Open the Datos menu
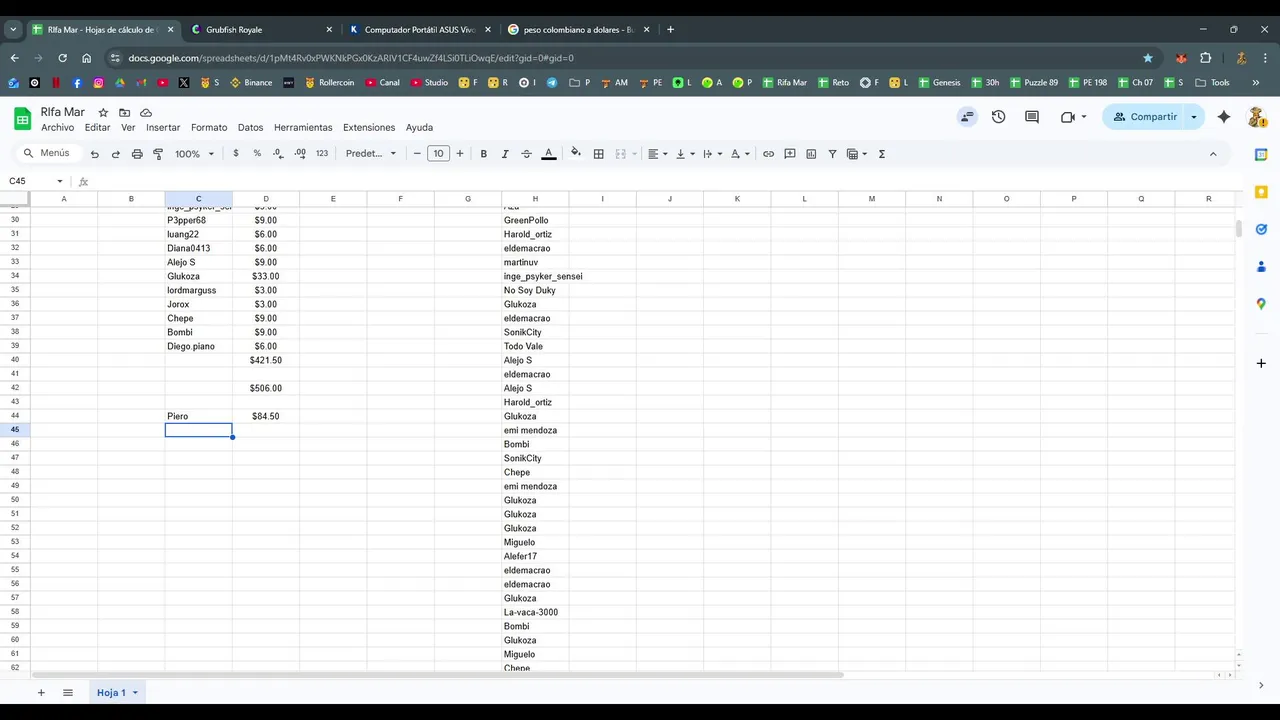 [251, 128]
